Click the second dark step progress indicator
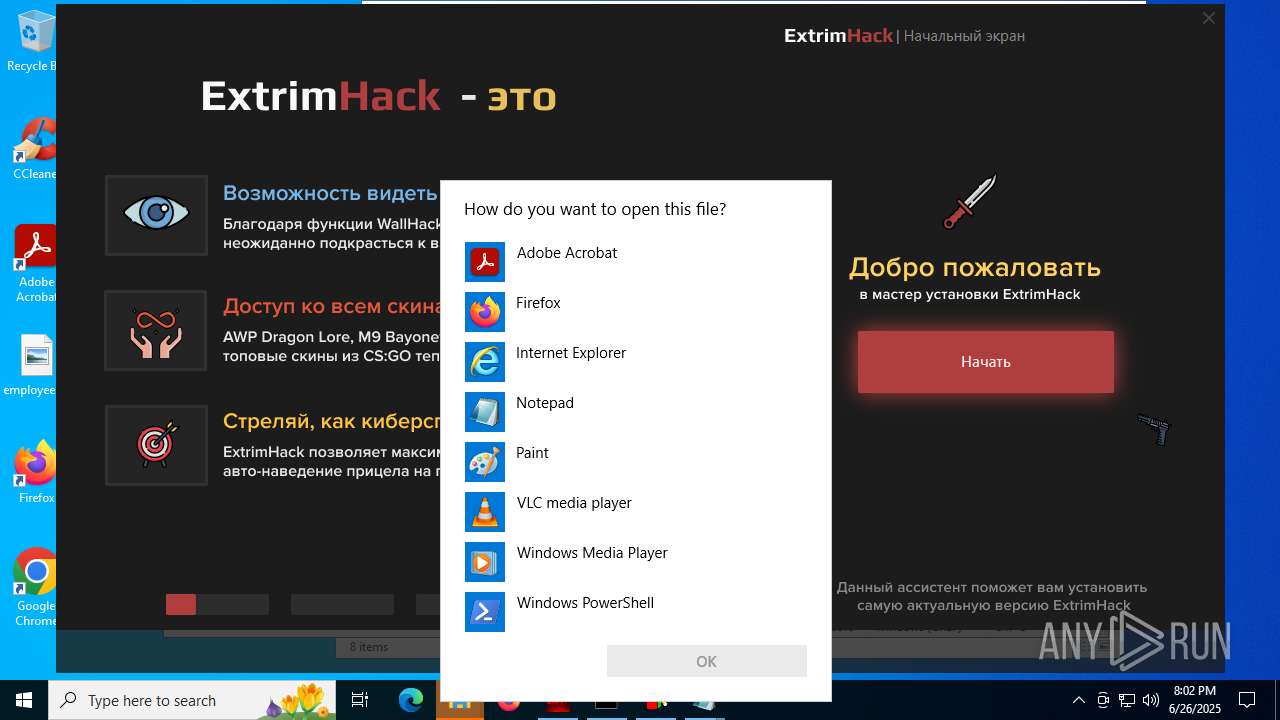The image size is (1280, 720). coord(342,604)
